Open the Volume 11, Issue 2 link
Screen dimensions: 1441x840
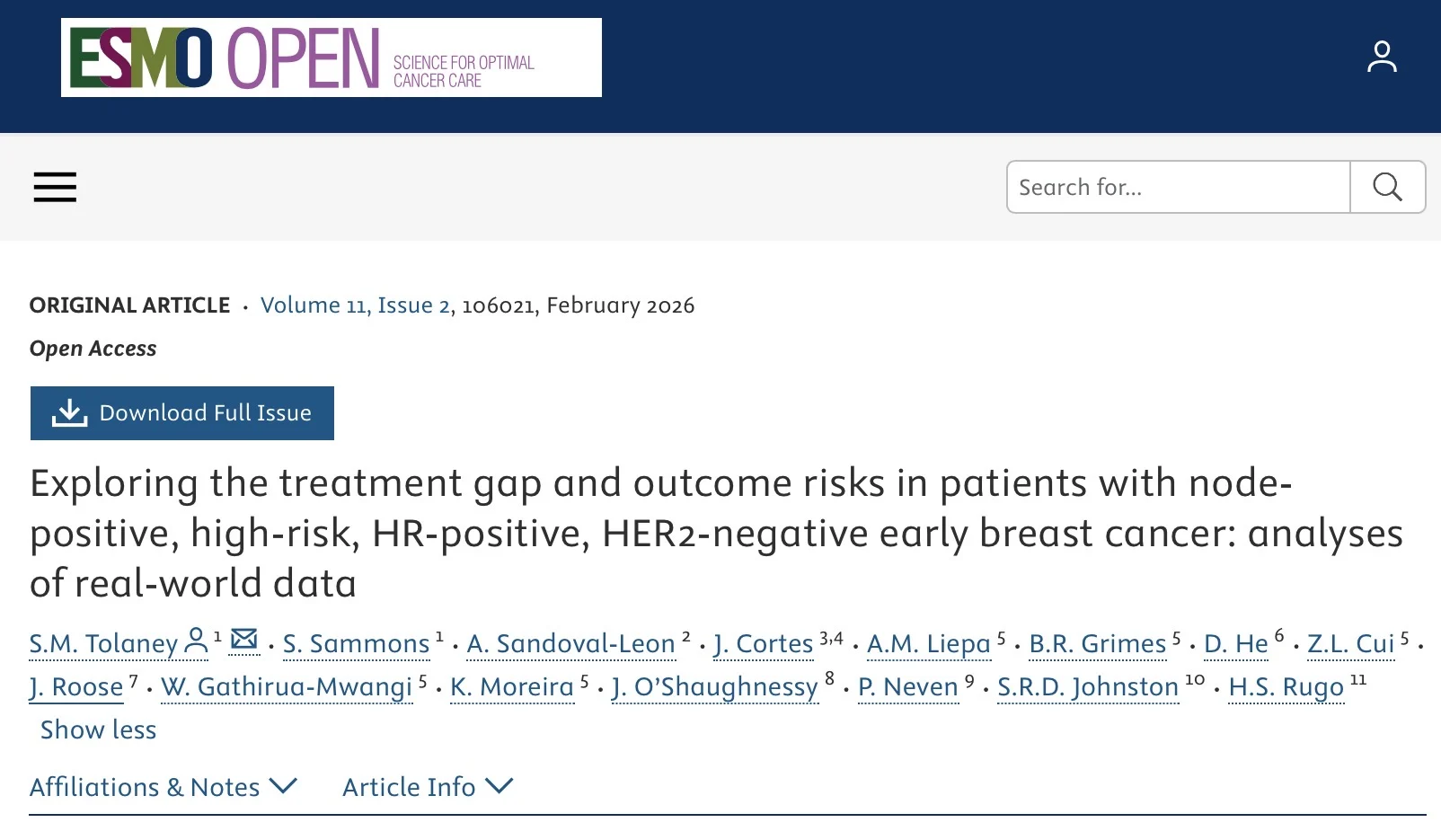[355, 305]
